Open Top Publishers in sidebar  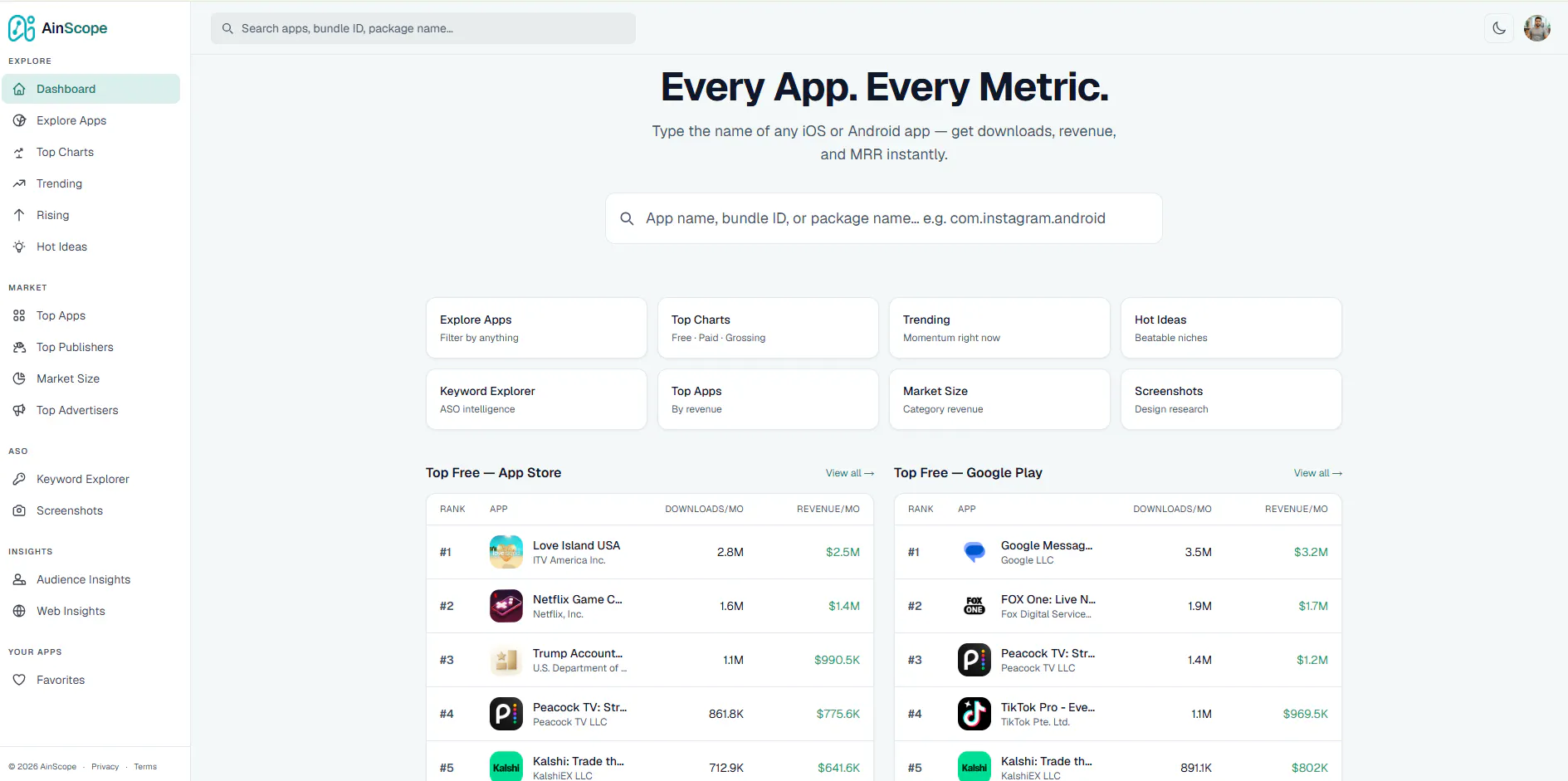click(x=91, y=347)
